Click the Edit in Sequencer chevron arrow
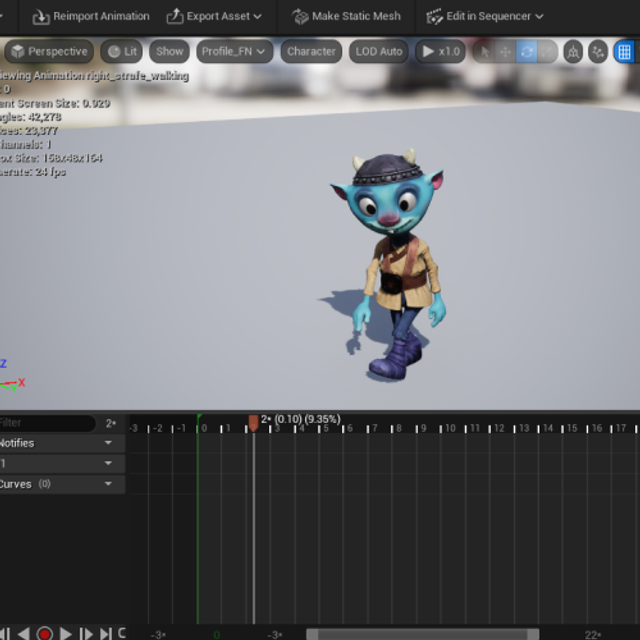 [x=539, y=17]
